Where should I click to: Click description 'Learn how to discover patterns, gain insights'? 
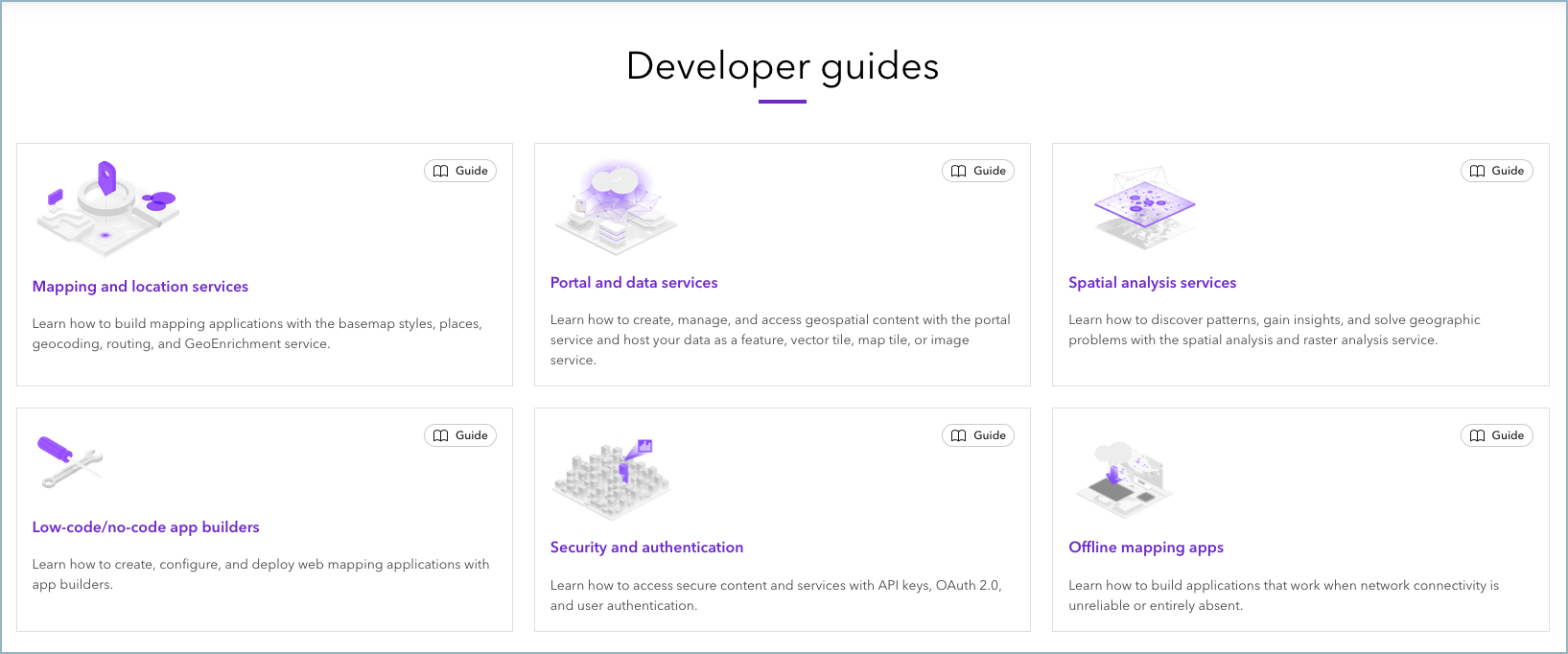click(x=1275, y=330)
